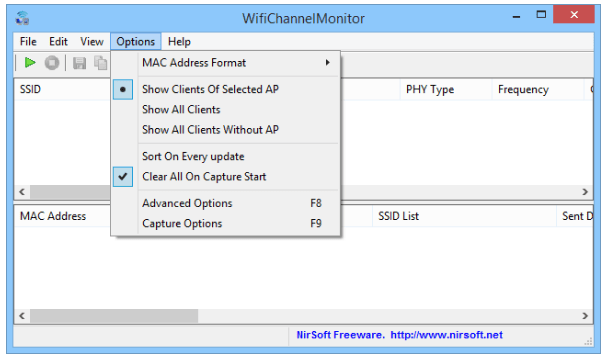The image size is (607, 361).
Task: Sort by the PHY Type column header
Action: coord(446,89)
